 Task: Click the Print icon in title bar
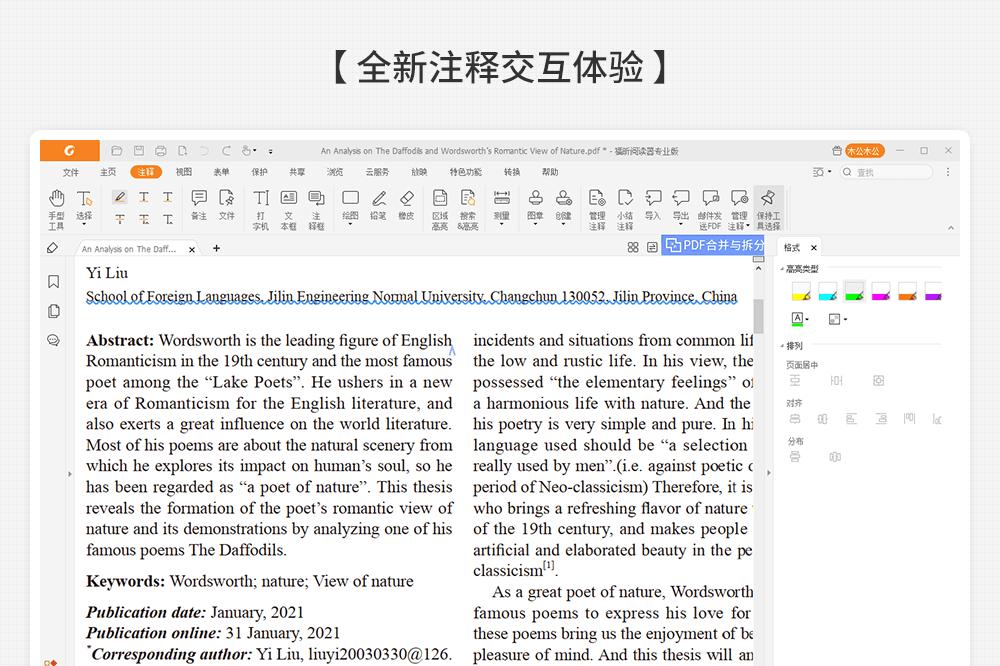tap(161, 151)
